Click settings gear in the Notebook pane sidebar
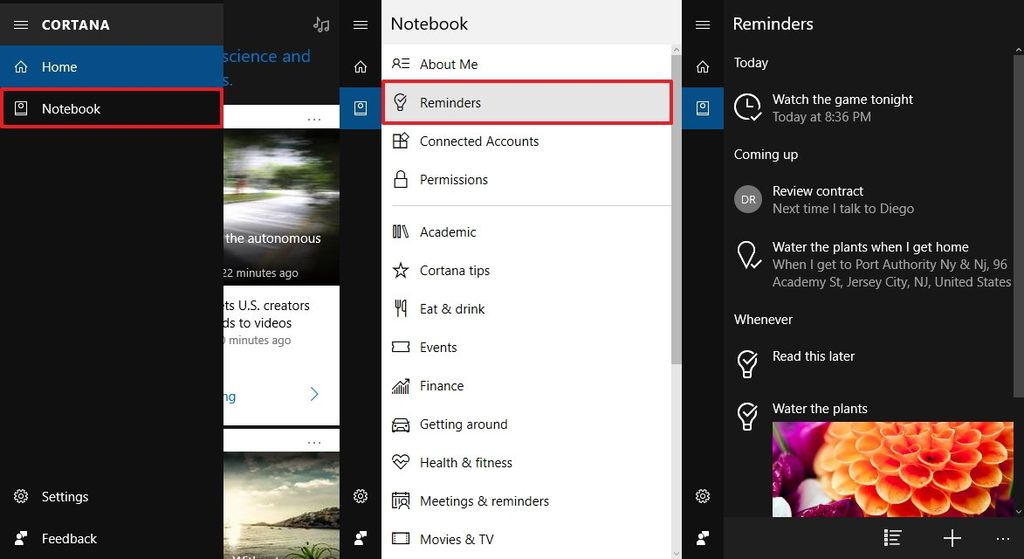The height and width of the screenshot is (559, 1024). [x=360, y=496]
